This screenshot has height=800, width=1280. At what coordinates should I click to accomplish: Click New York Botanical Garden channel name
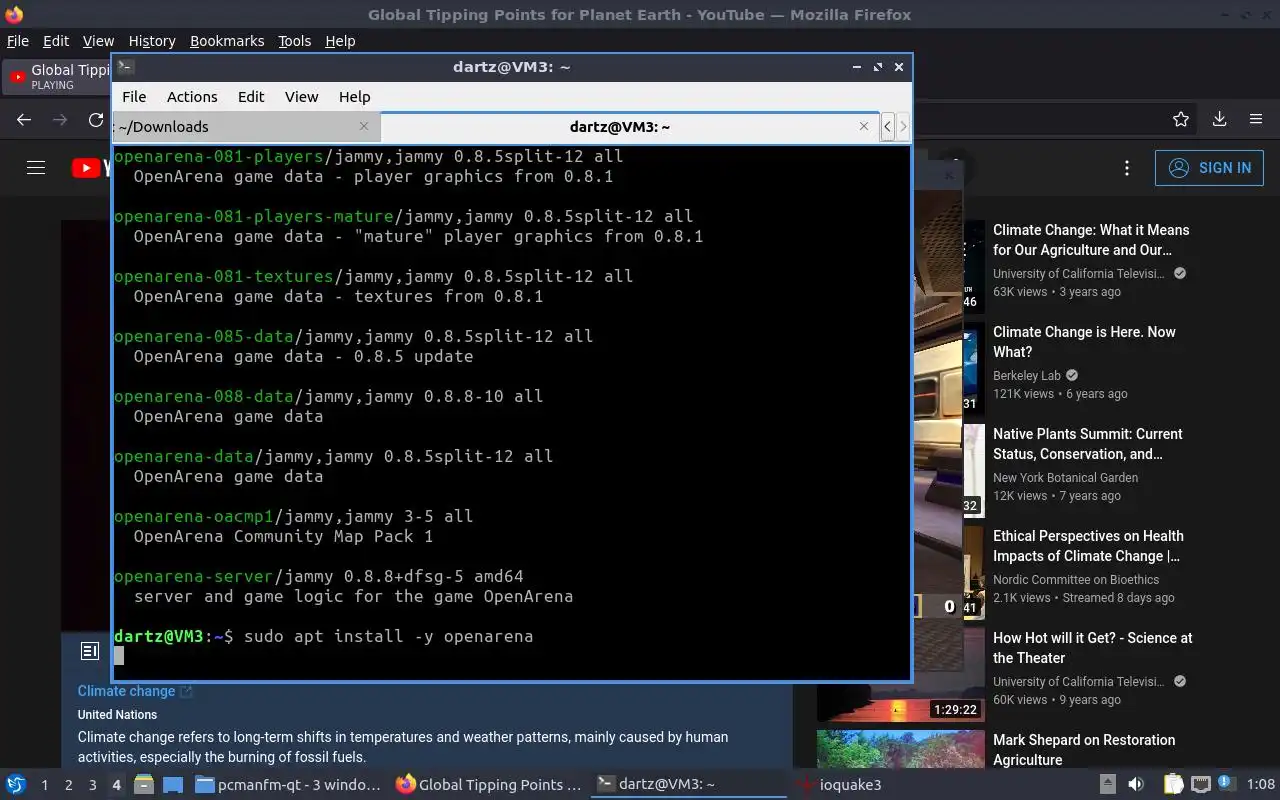tap(1065, 478)
